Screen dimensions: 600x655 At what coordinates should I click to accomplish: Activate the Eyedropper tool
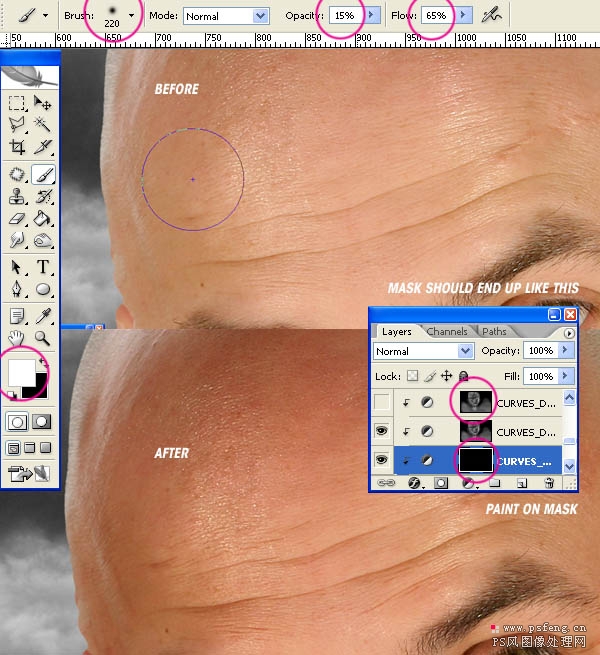point(43,316)
